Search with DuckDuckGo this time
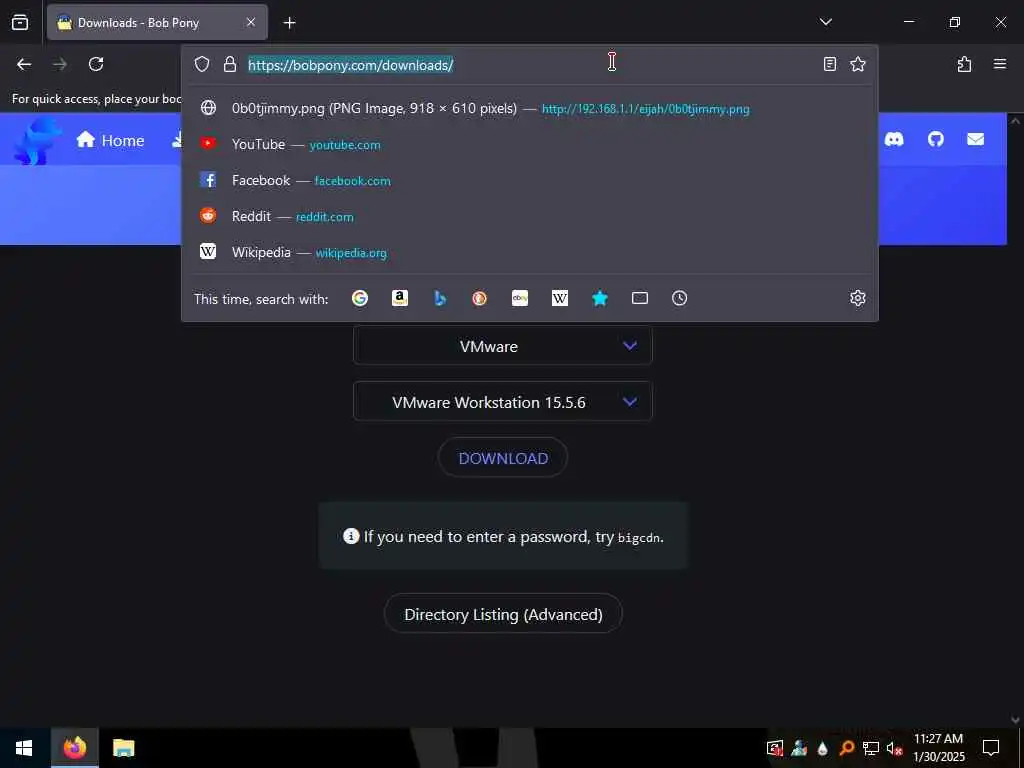This screenshot has width=1024, height=768. tap(479, 298)
